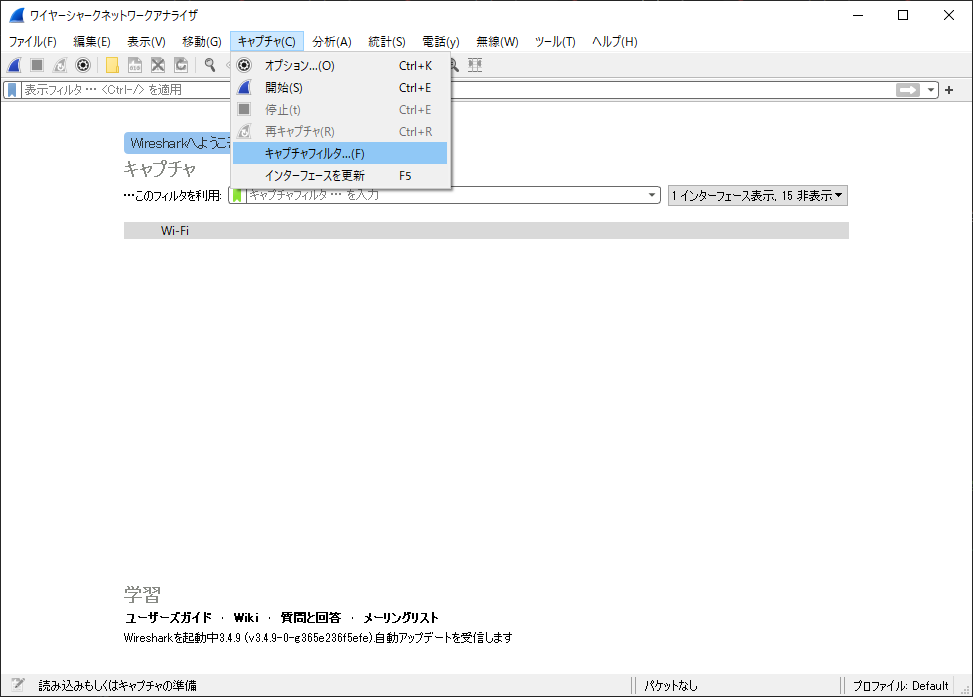Click the パケットなし status bar text
This screenshot has height=697, width=973.
[670, 685]
